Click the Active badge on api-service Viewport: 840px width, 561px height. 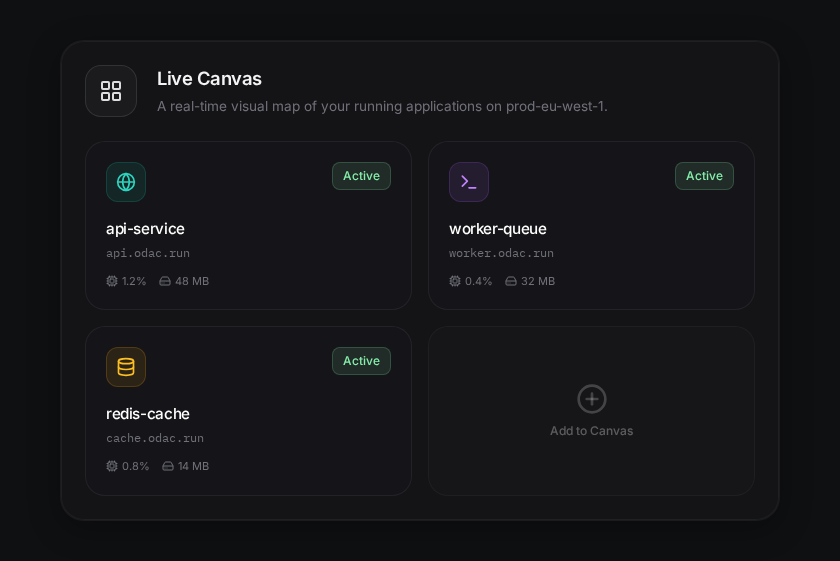362,176
